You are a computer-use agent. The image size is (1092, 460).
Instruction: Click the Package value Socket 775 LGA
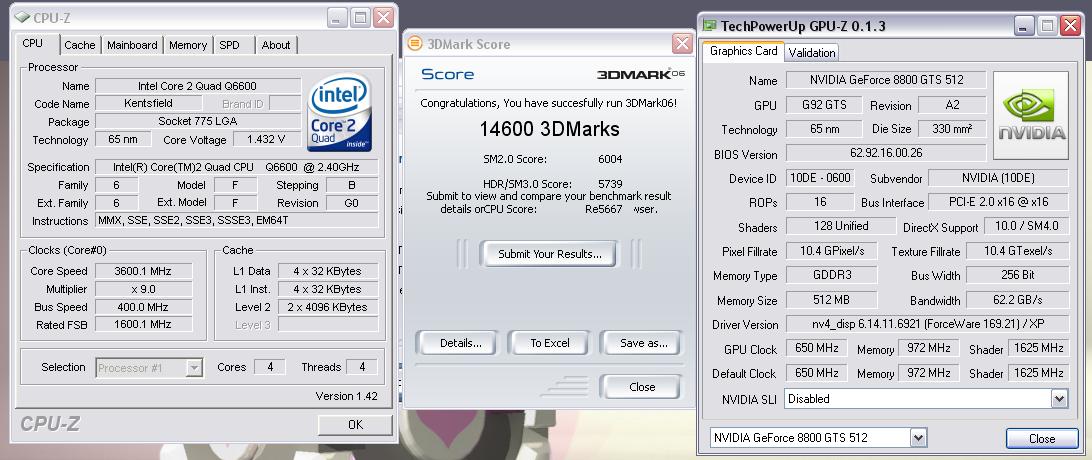[198, 121]
